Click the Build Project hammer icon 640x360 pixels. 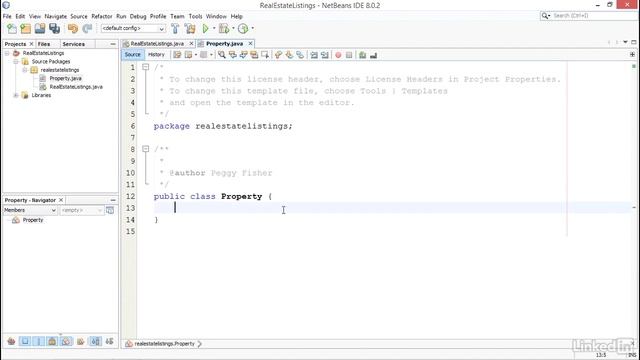175,29
